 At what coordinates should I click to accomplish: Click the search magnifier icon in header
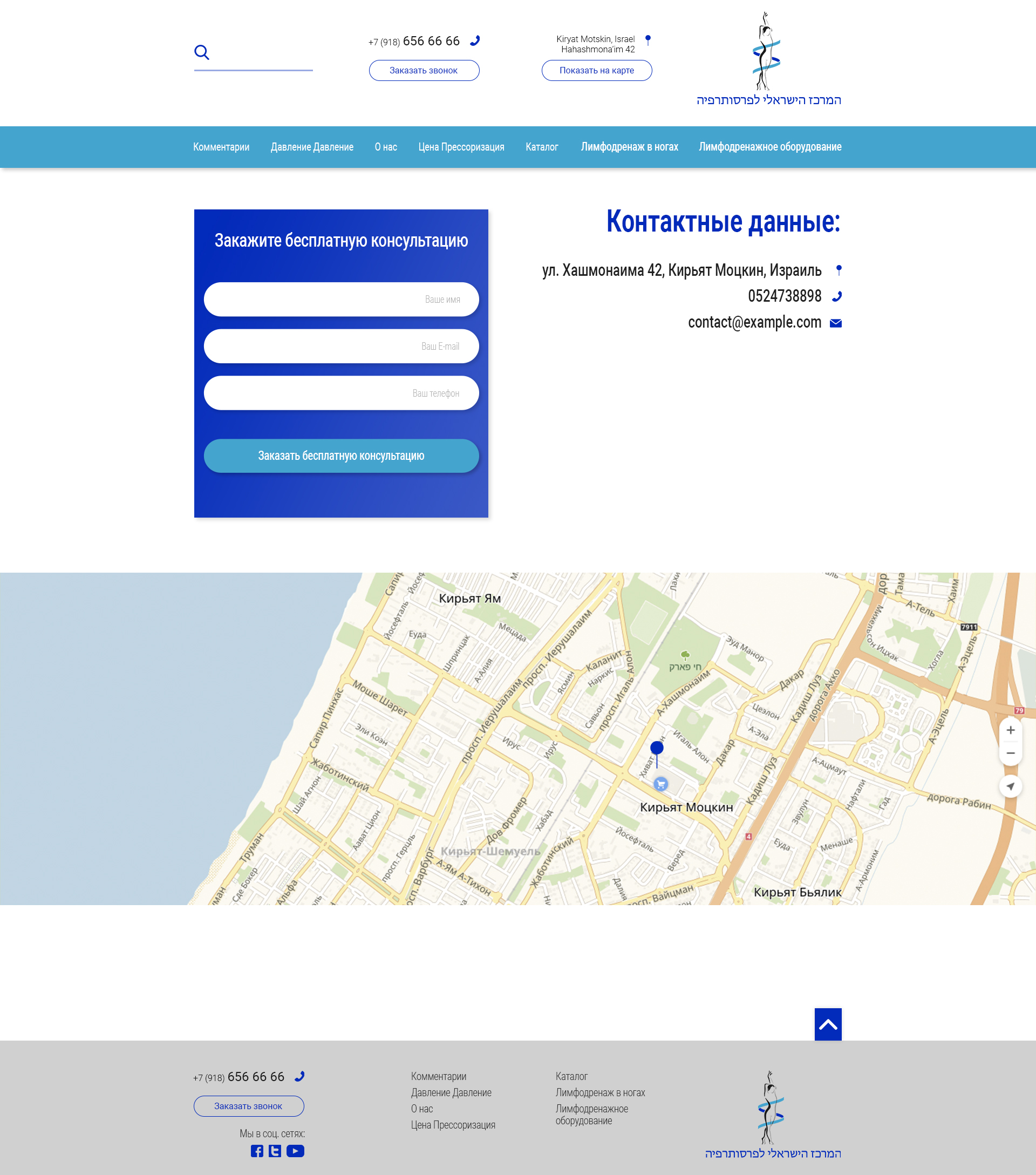tap(201, 52)
